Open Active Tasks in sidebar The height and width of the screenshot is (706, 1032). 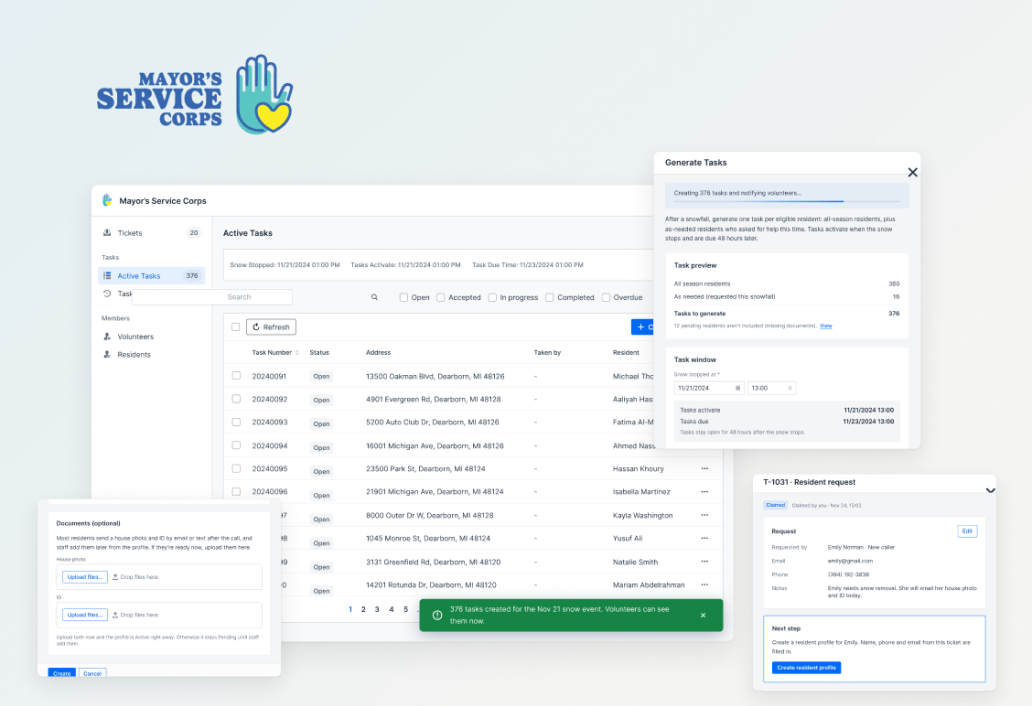tap(151, 276)
